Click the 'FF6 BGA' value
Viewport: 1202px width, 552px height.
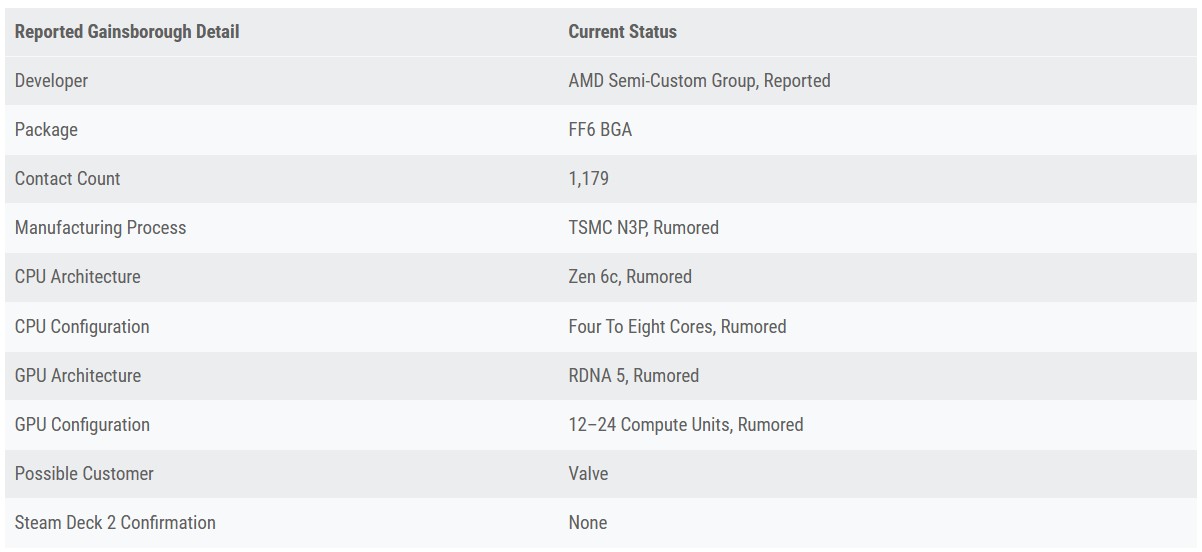tap(600, 130)
